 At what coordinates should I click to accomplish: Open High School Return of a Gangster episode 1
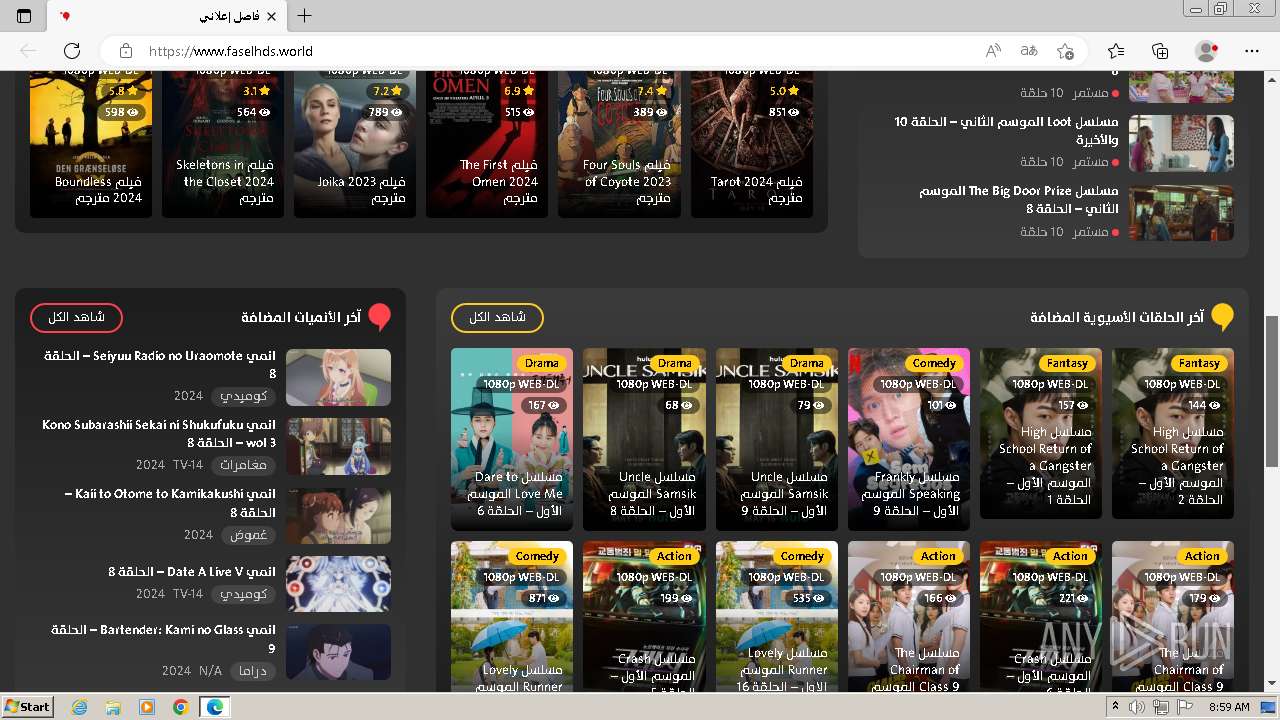[x=1041, y=433]
